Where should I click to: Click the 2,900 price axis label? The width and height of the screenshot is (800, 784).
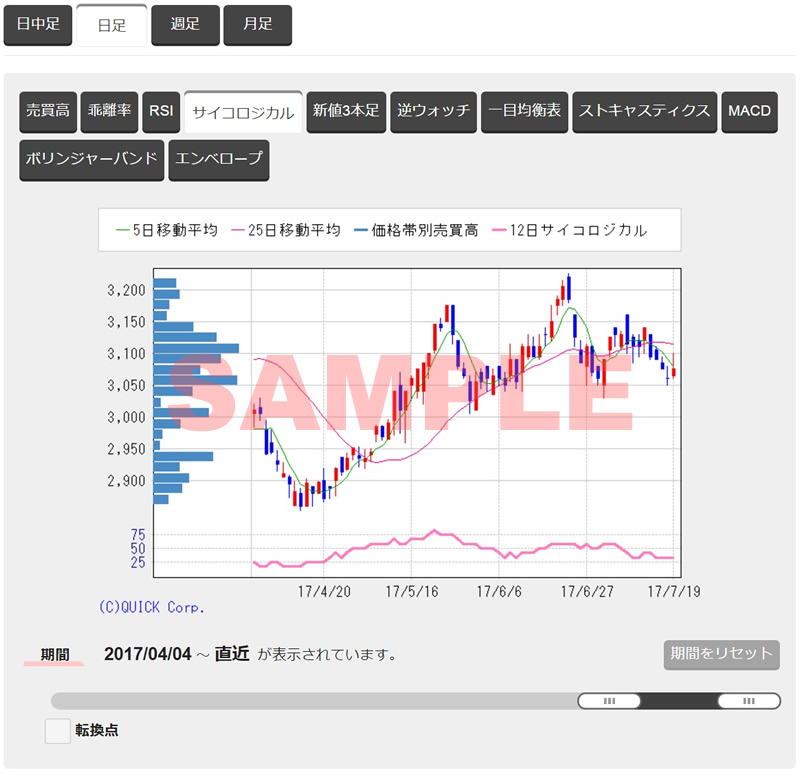coord(127,480)
